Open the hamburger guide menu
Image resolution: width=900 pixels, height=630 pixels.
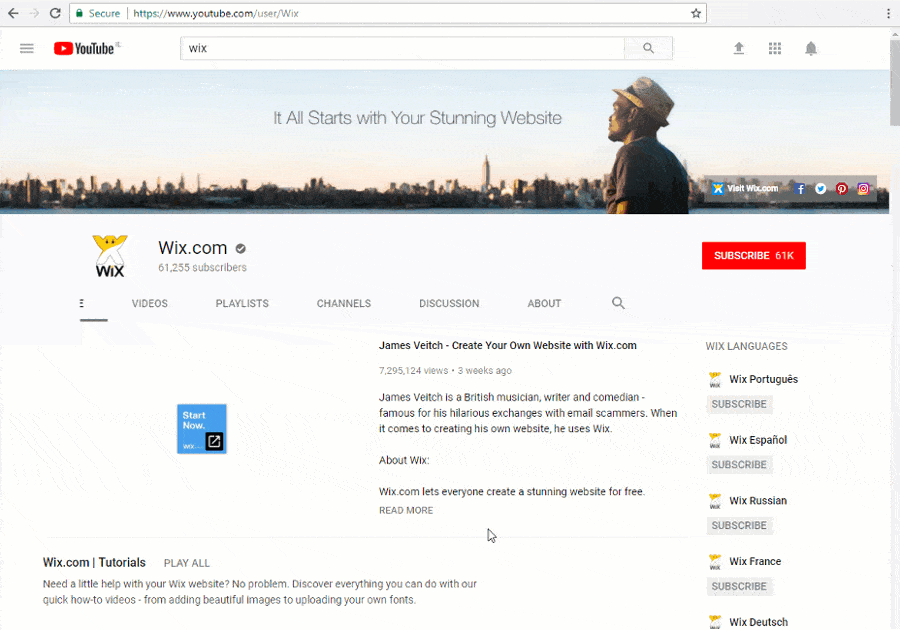point(26,48)
